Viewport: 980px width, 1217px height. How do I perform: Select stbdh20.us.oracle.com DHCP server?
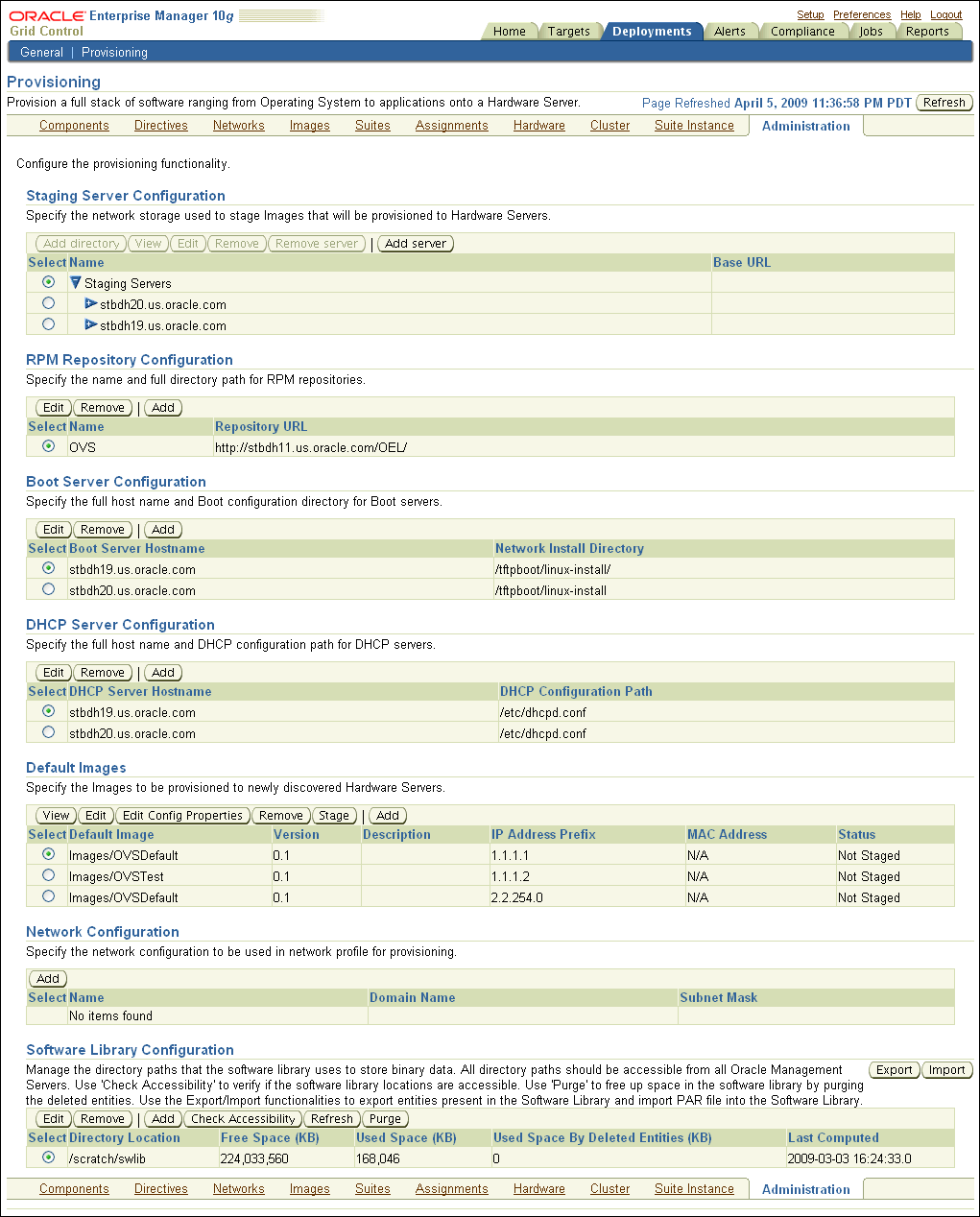pyautogui.click(x=48, y=731)
